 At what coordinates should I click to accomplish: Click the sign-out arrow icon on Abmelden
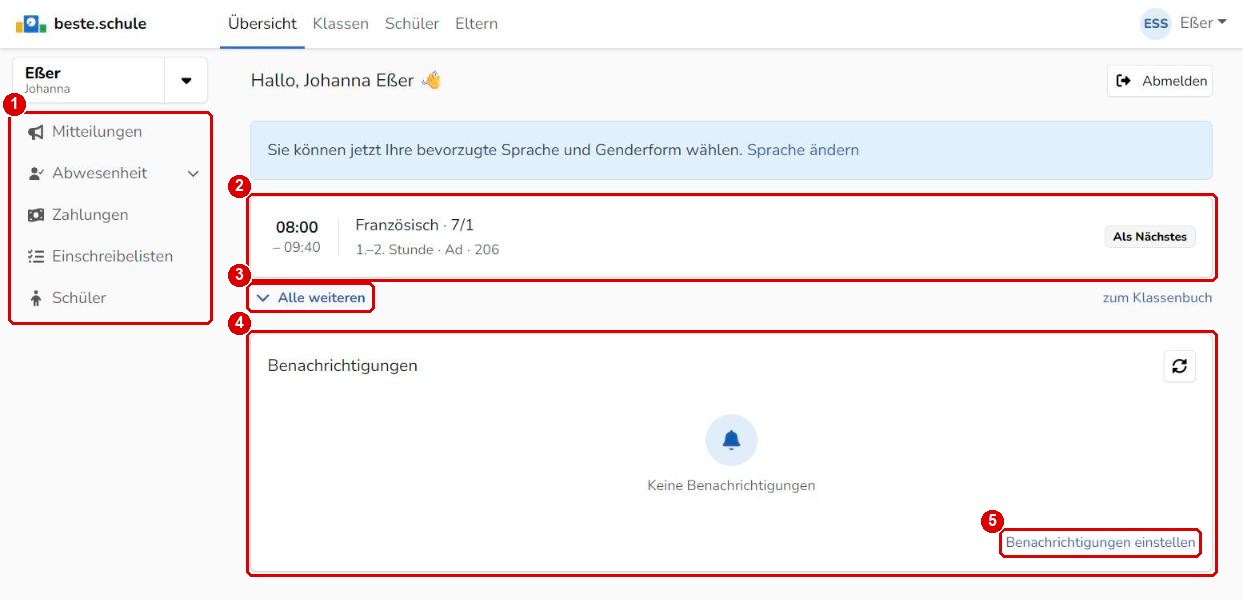click(x=1124, y=81)
